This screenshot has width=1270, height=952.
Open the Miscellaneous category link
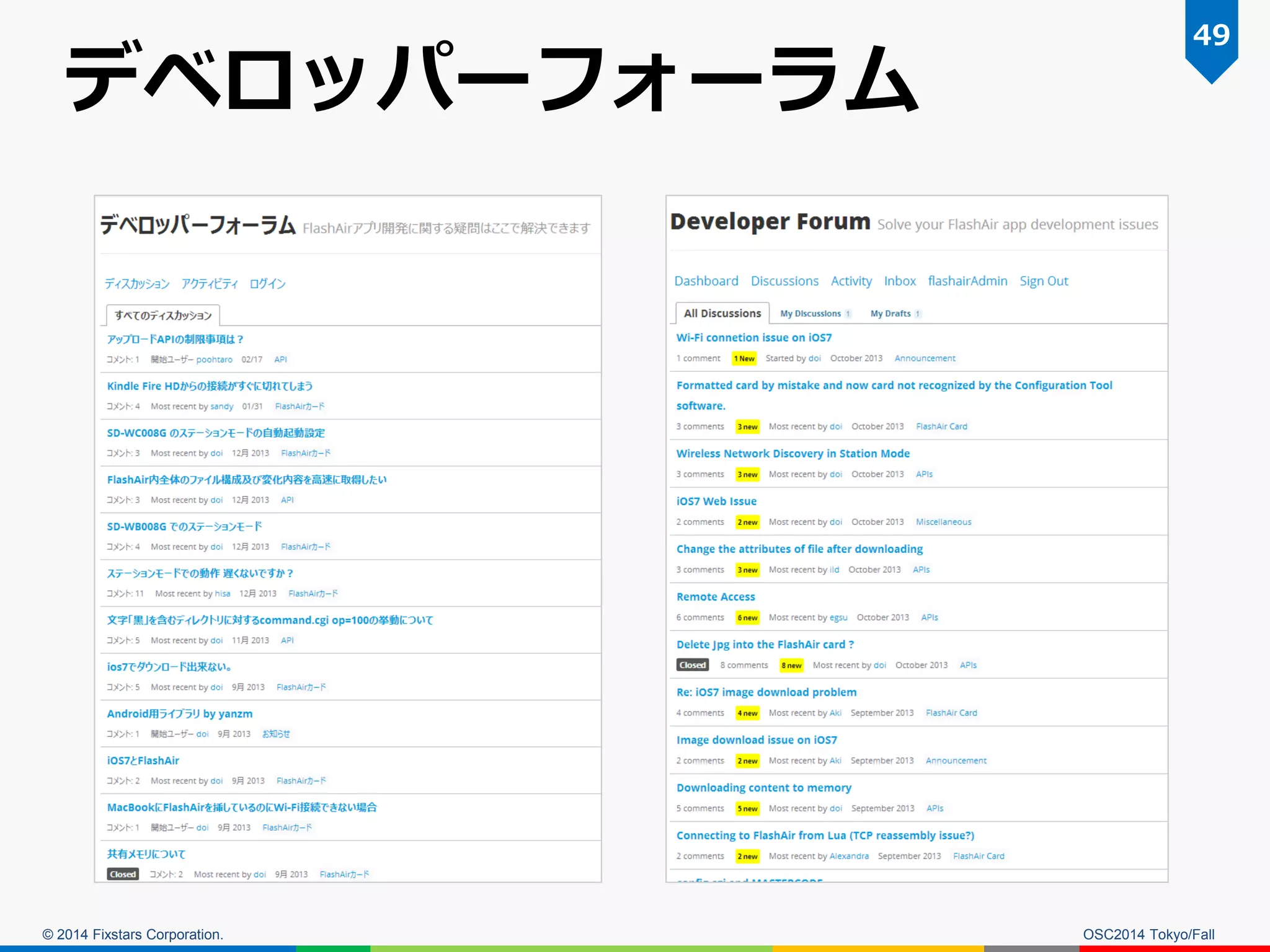point(944,522)
